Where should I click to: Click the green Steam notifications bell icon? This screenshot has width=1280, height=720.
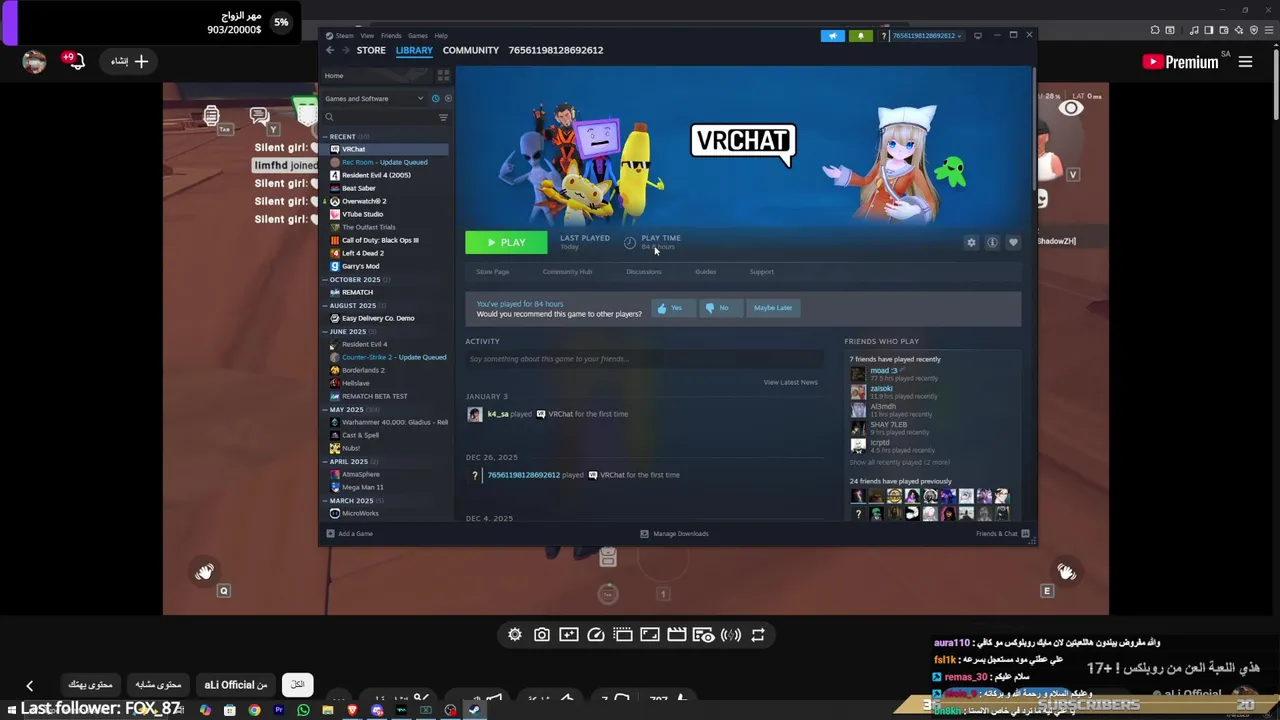coord(860,36)
